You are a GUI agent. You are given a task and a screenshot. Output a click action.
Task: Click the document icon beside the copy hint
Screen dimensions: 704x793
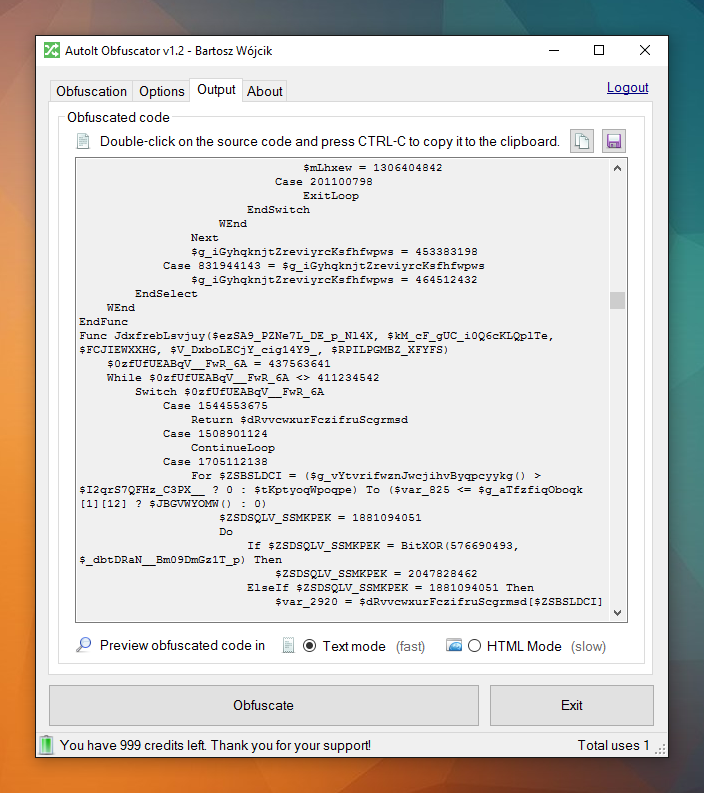pyautogui.click(x=83, y=141)
